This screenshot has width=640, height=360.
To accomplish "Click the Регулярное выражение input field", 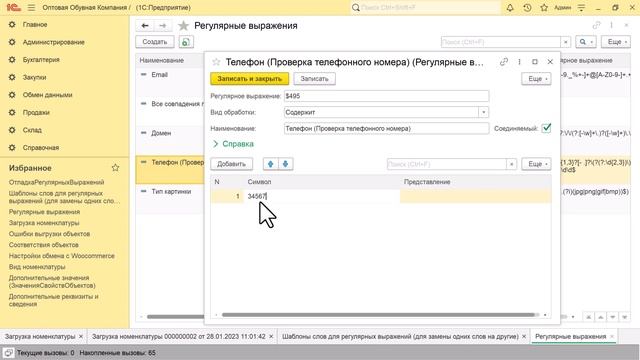I will [386, 96].
